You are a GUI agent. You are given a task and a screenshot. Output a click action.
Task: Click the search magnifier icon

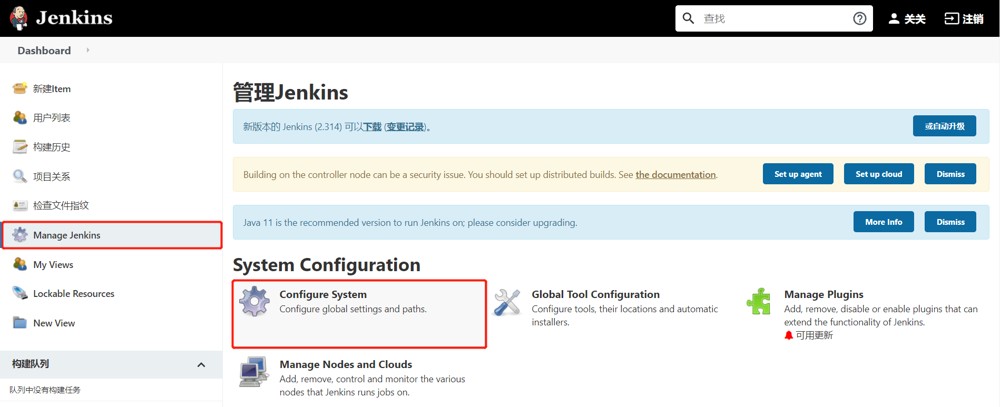coord(688,18)
